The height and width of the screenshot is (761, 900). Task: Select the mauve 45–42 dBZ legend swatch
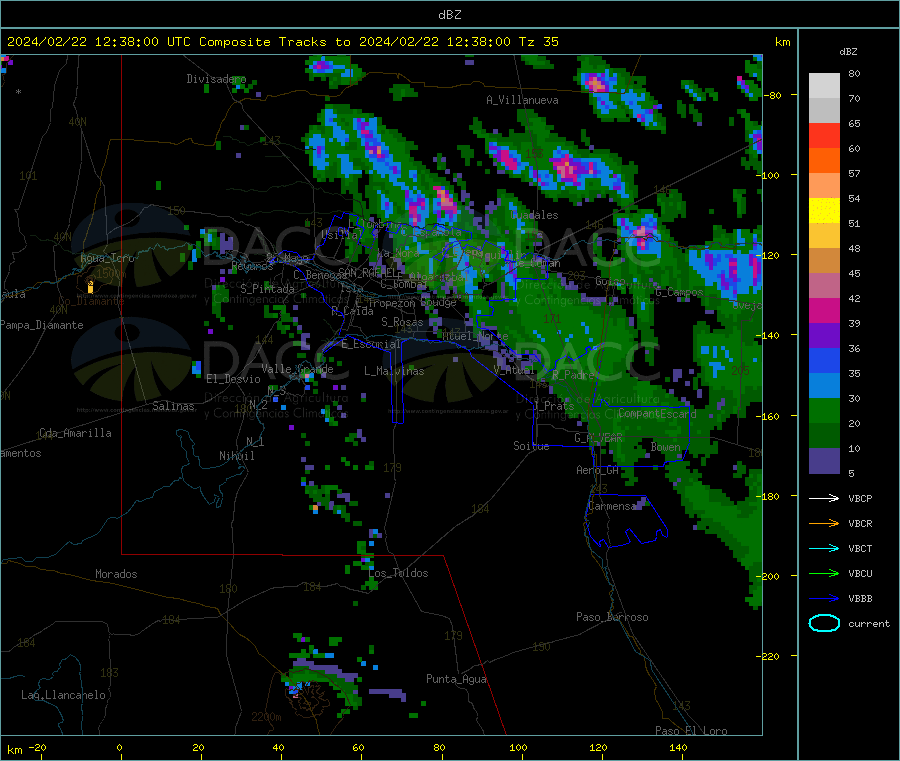[x=824, y=286]
